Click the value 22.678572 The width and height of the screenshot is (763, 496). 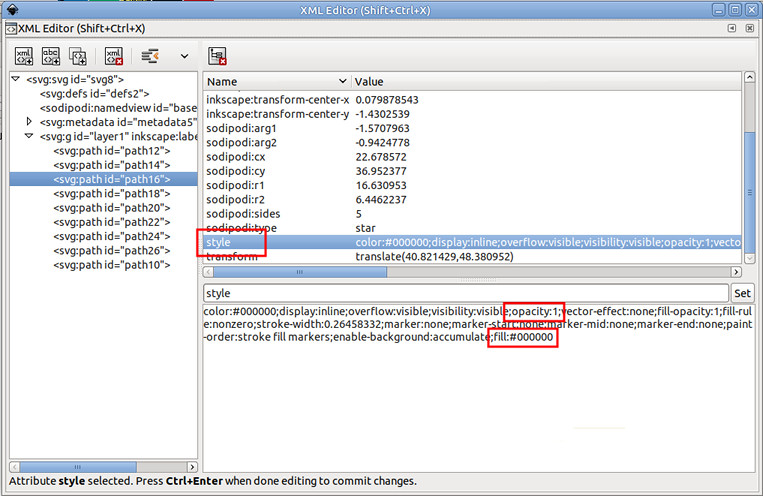pyautogui.click(x=381, y=157)
